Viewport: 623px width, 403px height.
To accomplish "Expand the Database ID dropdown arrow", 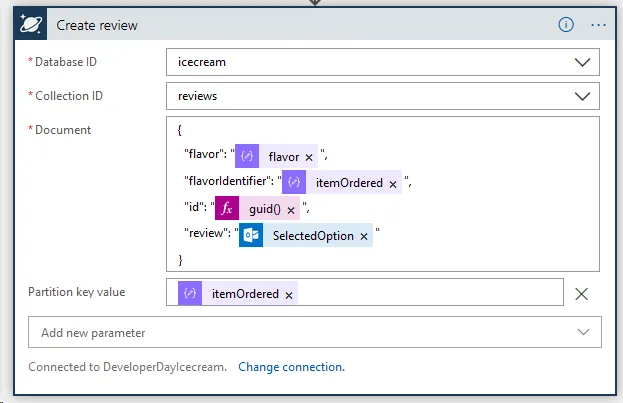I will point(582,62).
